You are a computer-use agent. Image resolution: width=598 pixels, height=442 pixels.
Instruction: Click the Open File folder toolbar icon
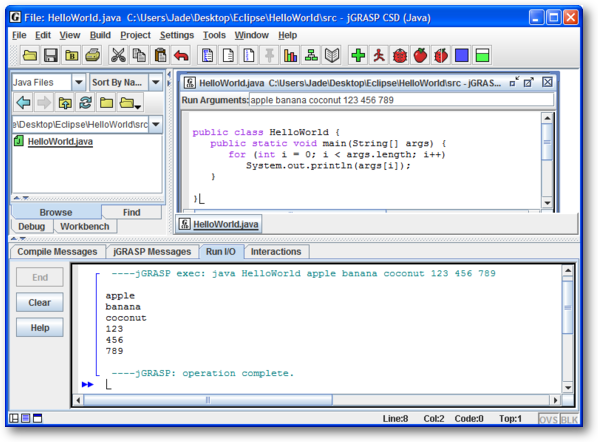[30, 56]
